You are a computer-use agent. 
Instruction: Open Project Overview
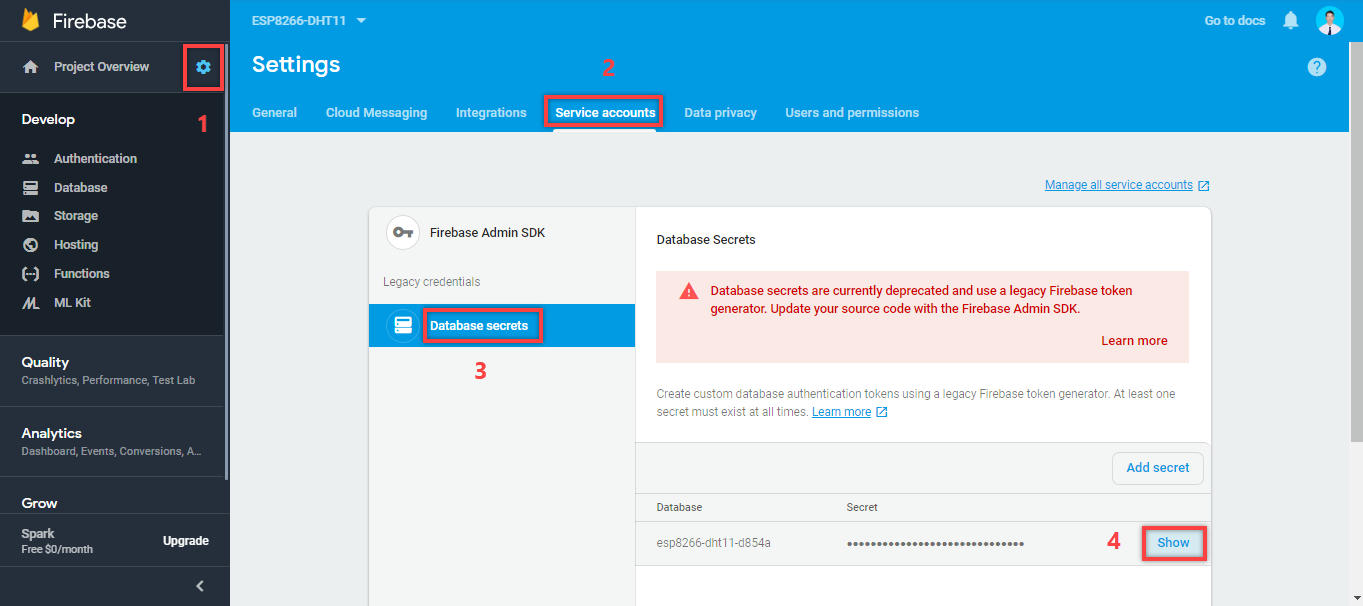click(101, 67)
